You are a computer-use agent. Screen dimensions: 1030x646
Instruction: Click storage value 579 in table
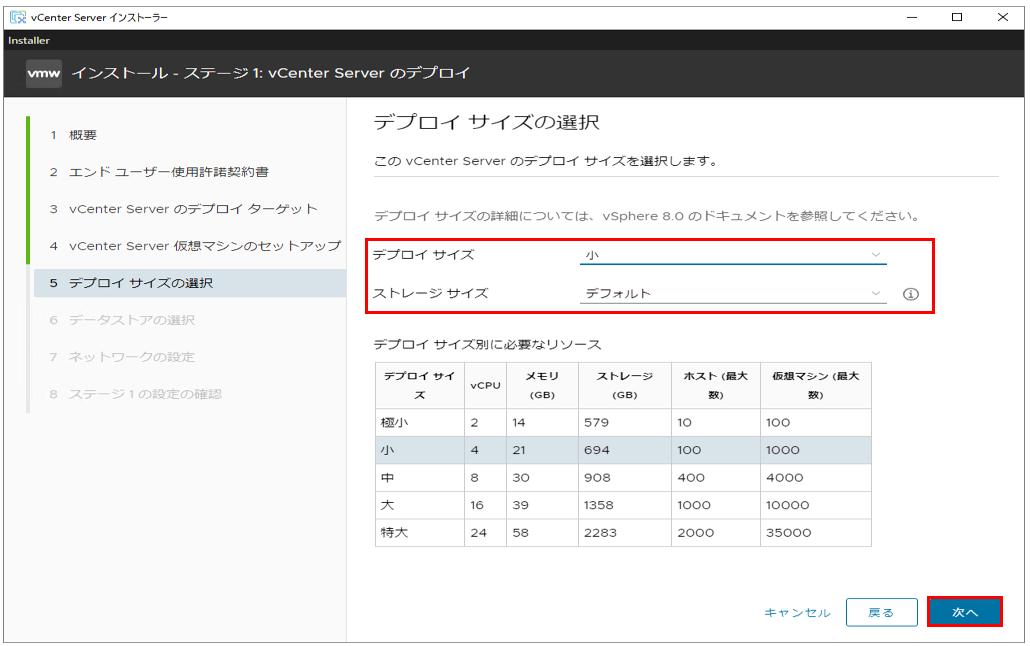pyautogui.click(x=596, y=423)
